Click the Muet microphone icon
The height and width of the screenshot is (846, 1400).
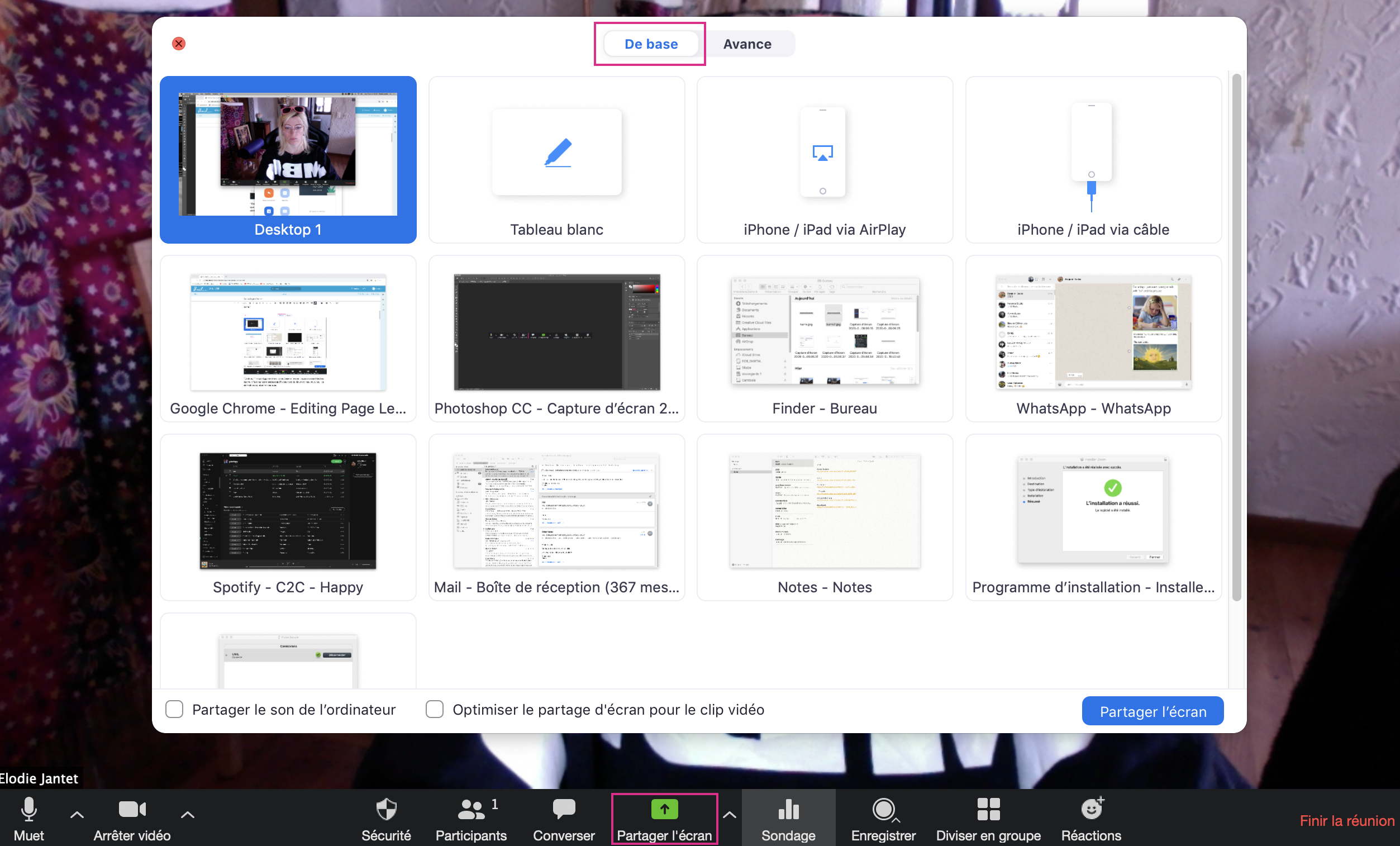point(28,810)
